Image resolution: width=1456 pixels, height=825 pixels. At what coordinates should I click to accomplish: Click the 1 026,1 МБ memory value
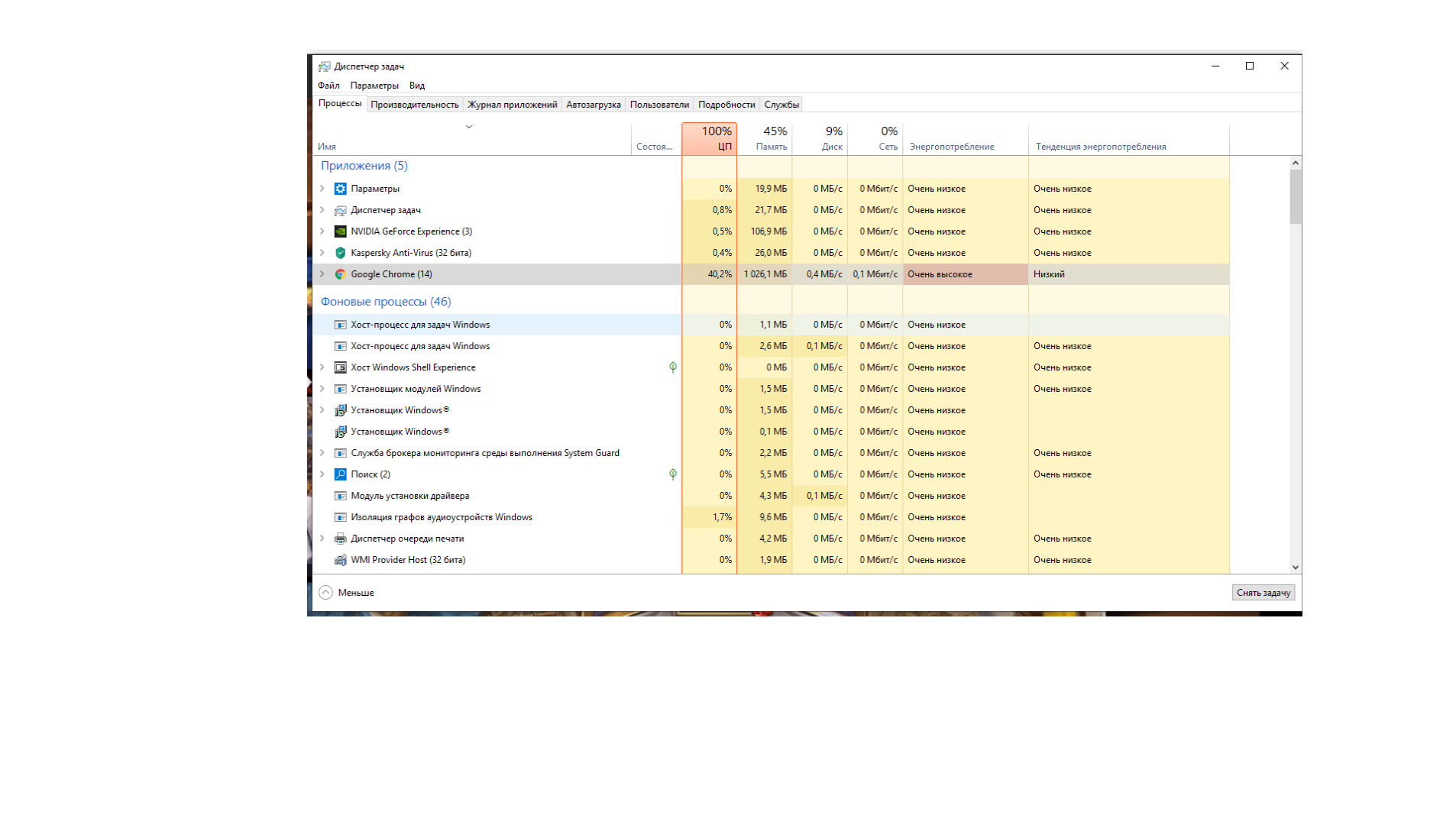[x=765, y=274]
